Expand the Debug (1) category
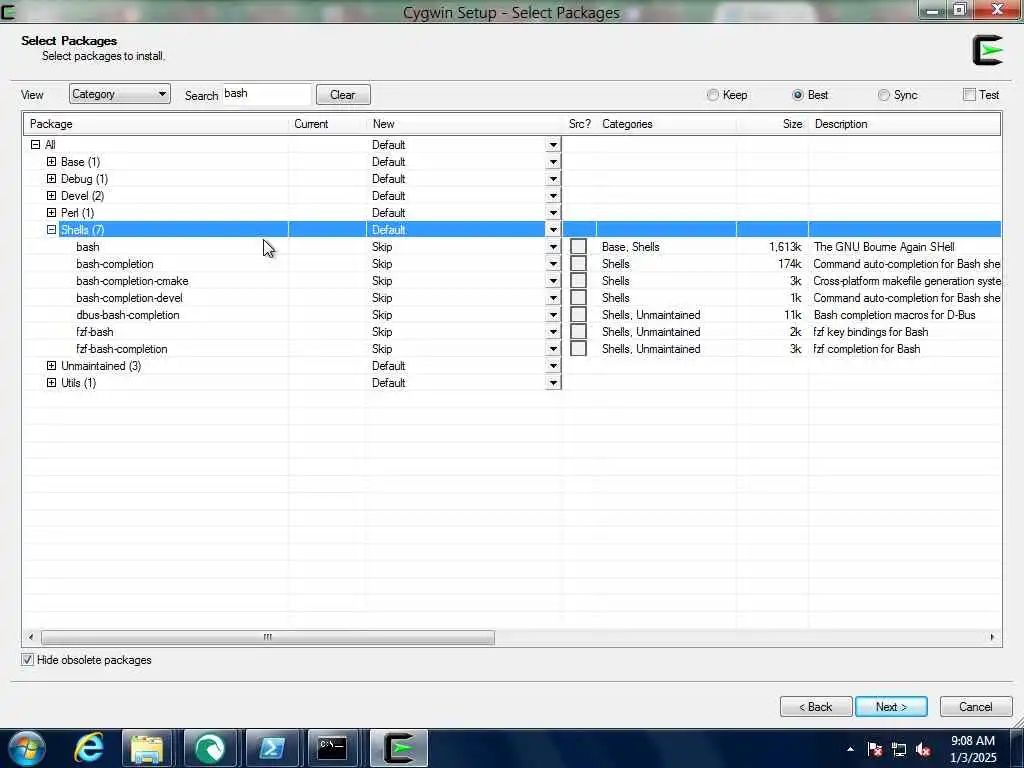Screen dimensions: 1024x768 click(x=52, y=178)
